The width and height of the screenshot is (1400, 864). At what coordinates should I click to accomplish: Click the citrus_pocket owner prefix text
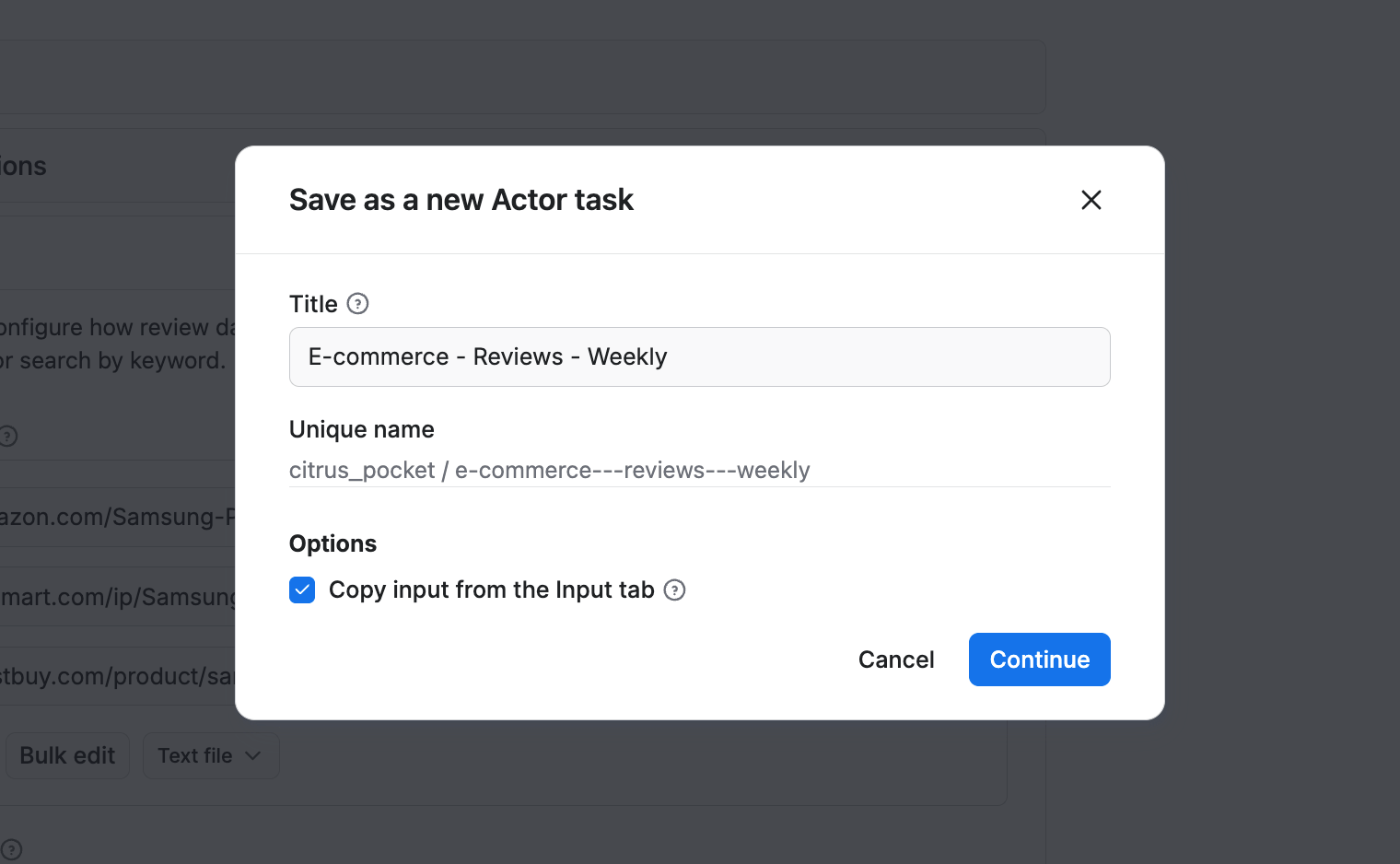click(361, 471)
